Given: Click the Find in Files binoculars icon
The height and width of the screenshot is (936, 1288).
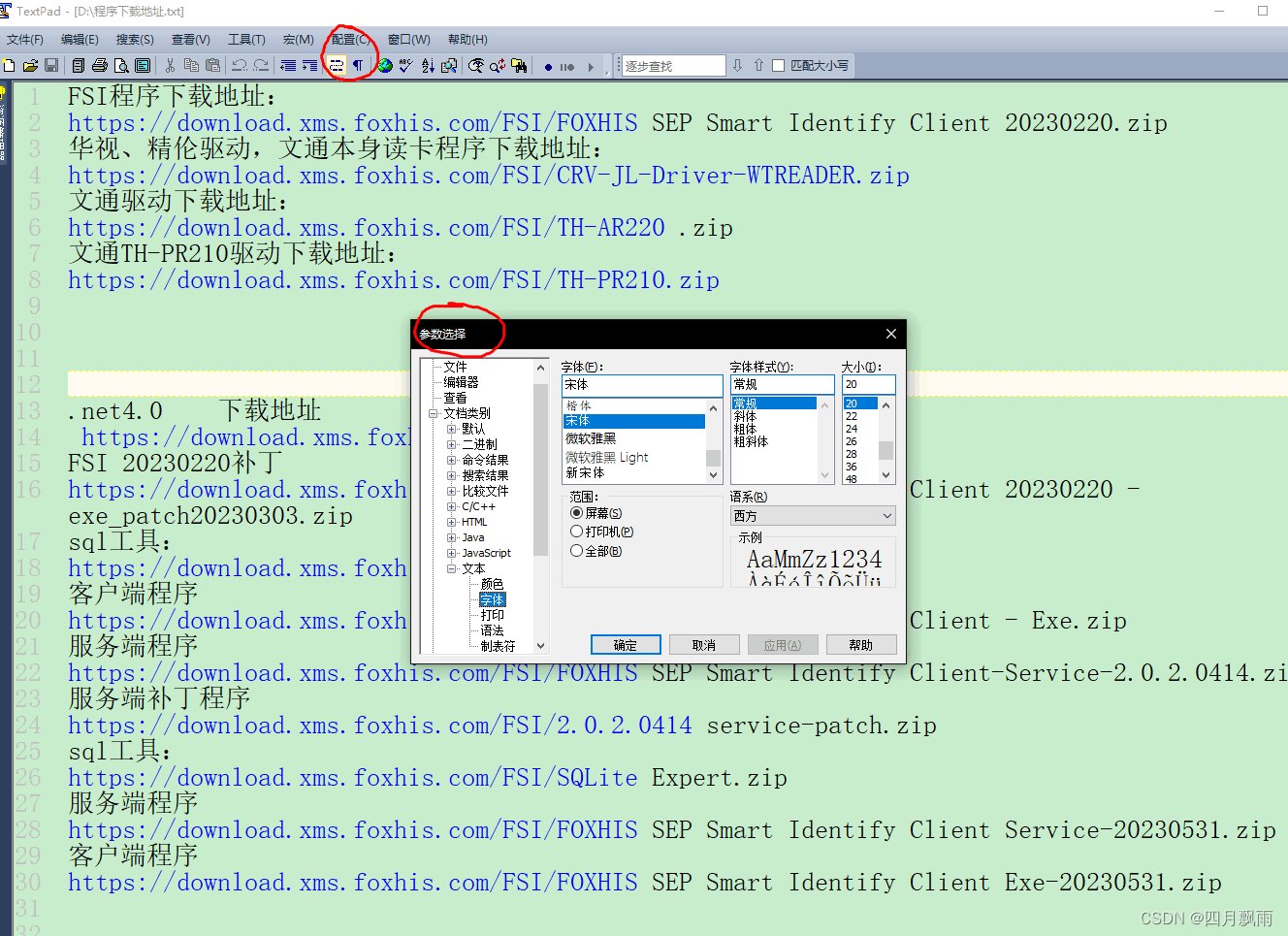Looking at the screenshot, I should 519,66.
